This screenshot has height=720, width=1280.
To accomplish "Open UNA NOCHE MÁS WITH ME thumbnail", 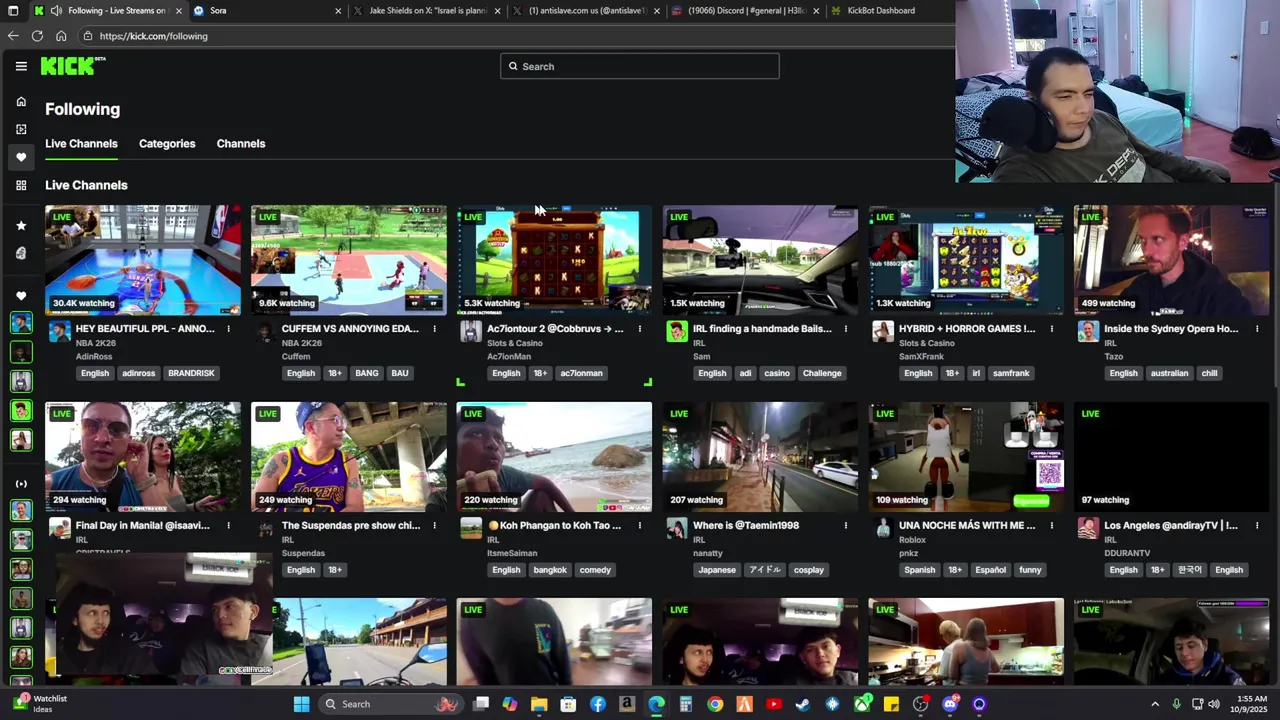I will pos(966,457).
